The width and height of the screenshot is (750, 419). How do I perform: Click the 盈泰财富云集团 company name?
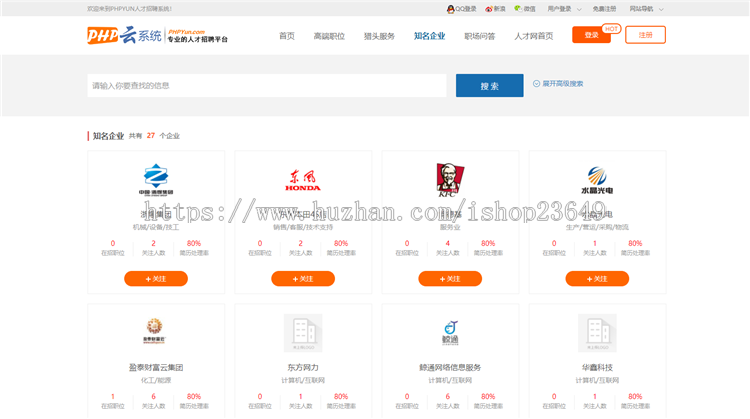[156, 368]
